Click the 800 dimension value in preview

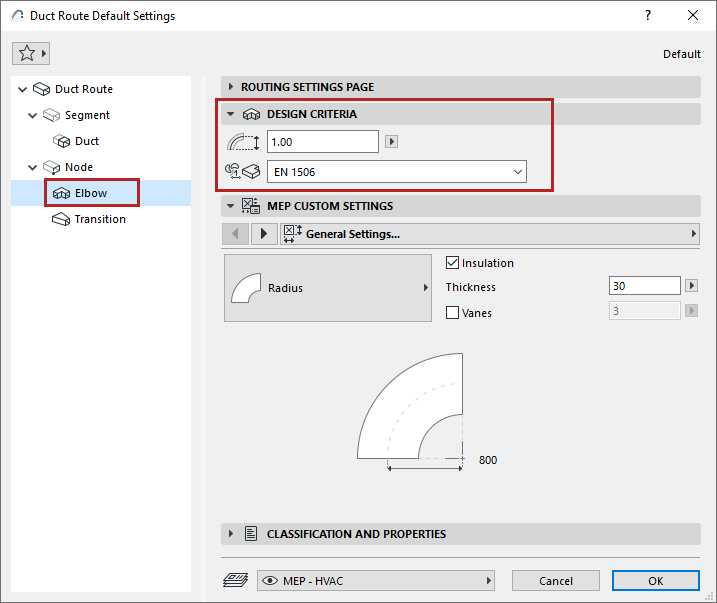pyautogui.click(x=488, y=460)
